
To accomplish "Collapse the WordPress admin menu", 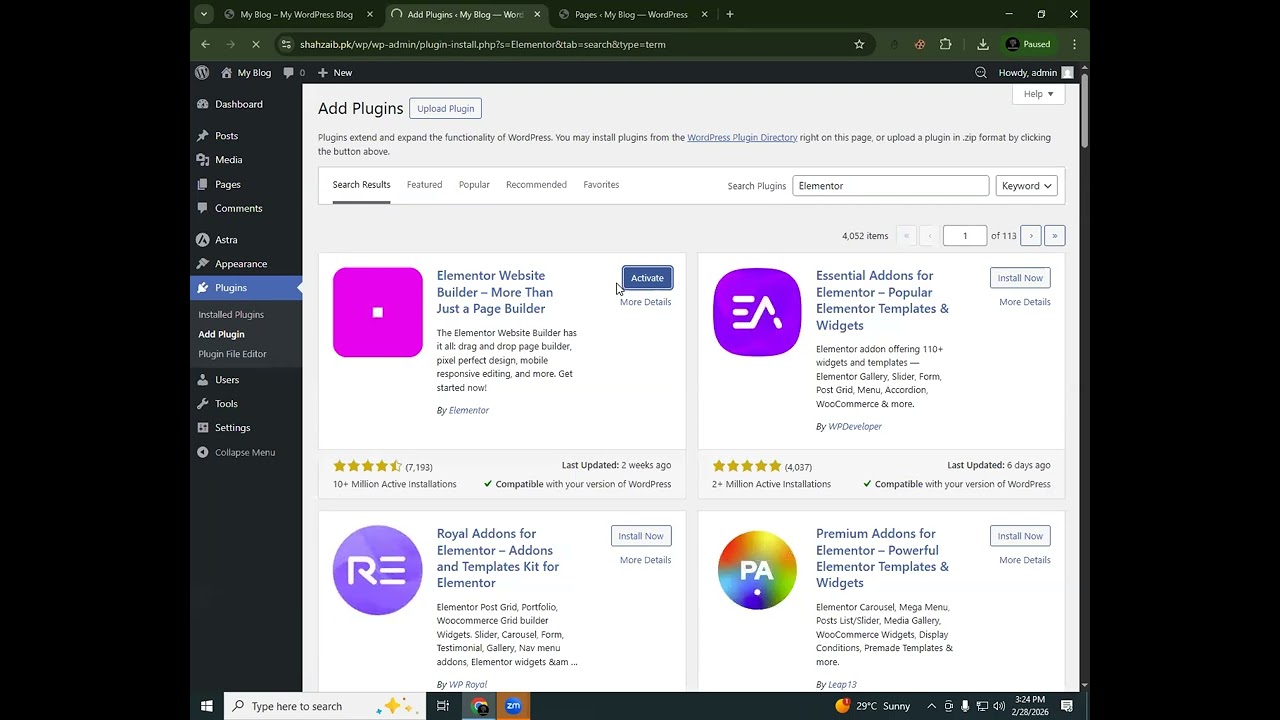I will click(x=236, y=452).
